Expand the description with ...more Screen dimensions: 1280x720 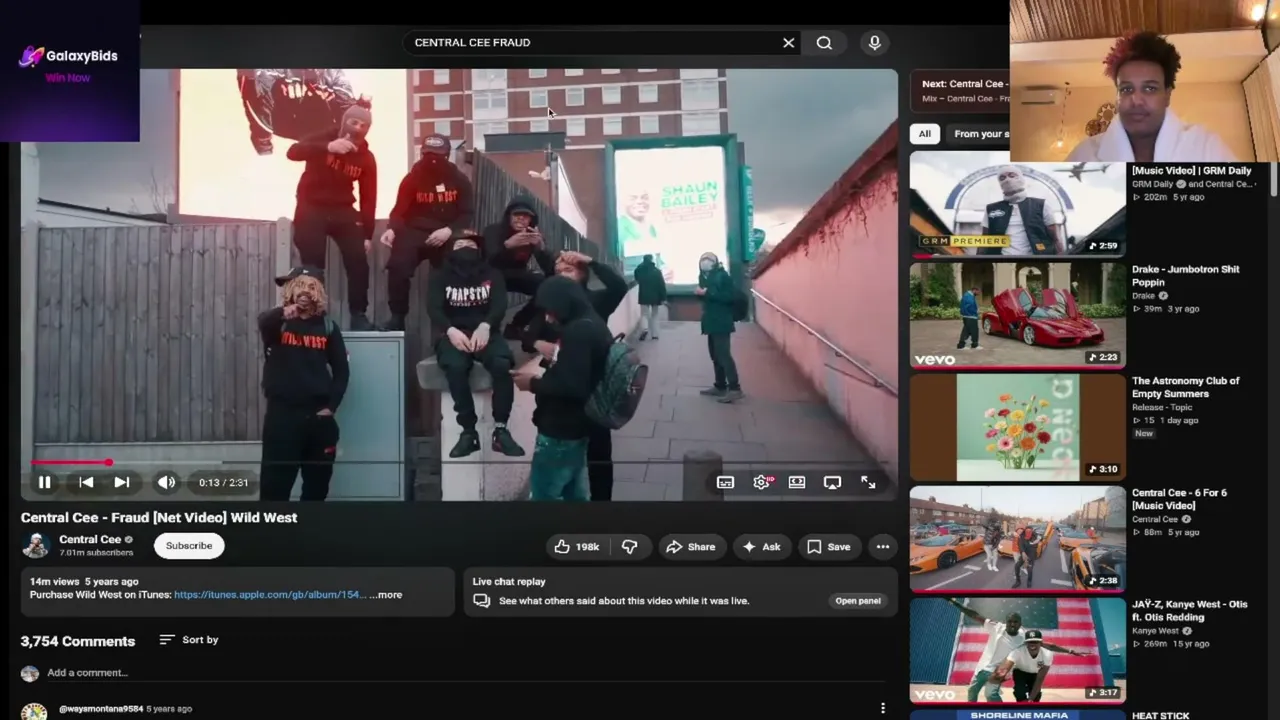386,595
